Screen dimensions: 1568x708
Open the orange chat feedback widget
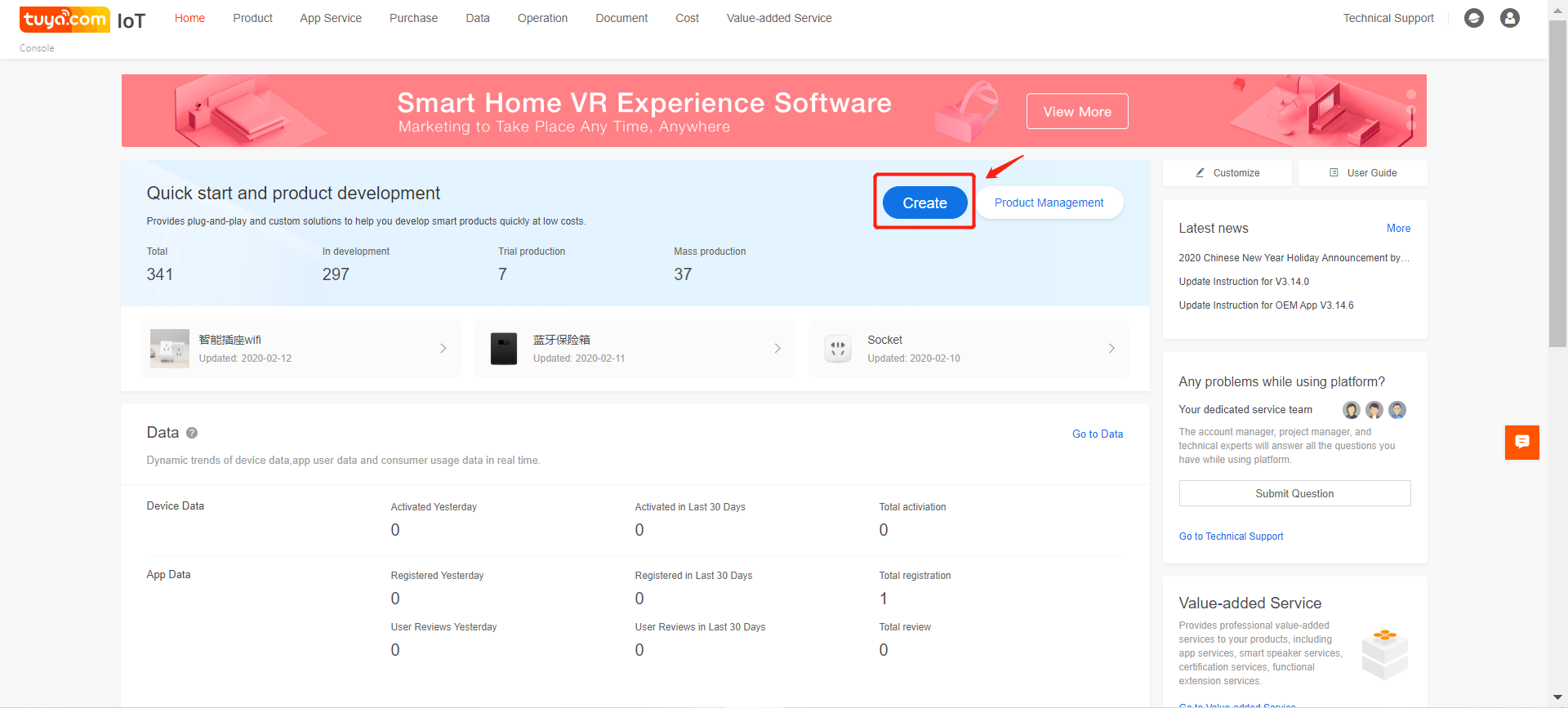1521,442
